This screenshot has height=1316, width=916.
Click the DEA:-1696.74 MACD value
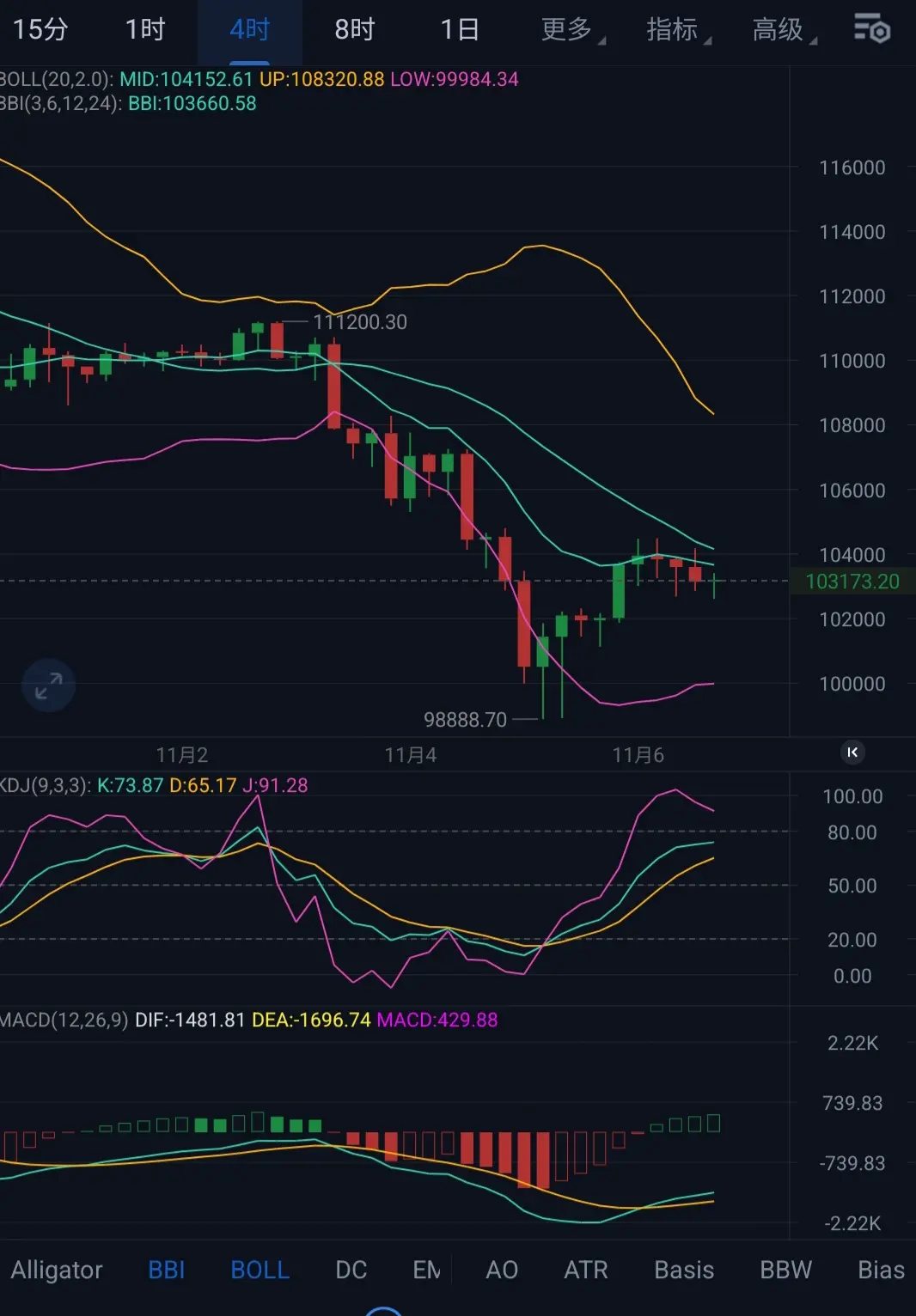coord(311,1020)
